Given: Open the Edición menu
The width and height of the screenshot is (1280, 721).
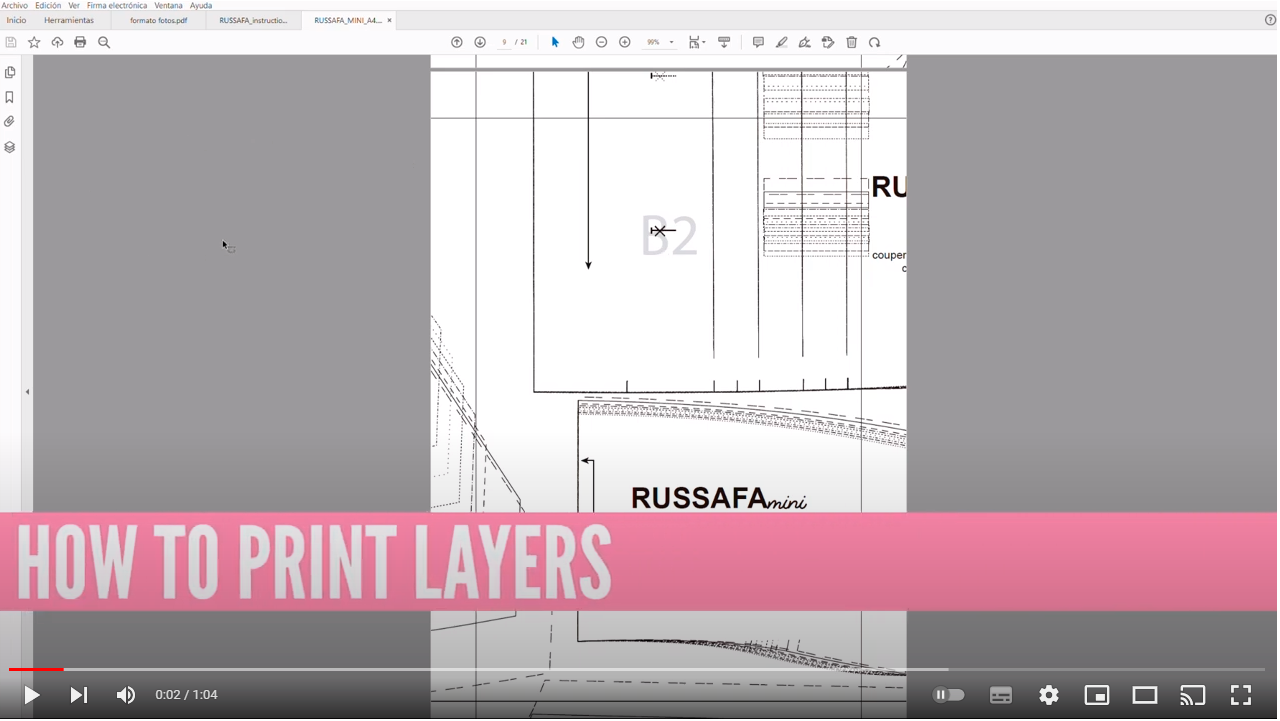Looking at the screenshot, I should [47, 5].
